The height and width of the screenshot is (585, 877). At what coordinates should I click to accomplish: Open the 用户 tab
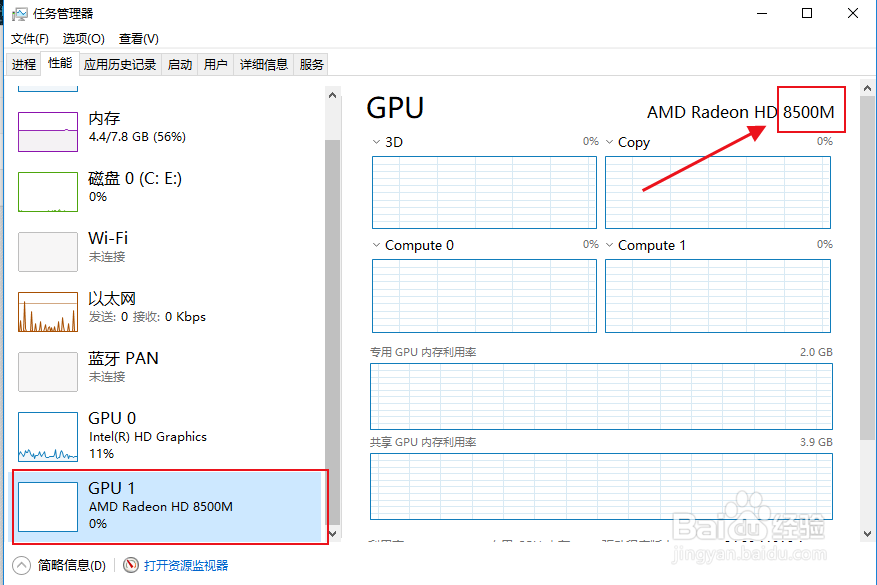pos(215,64)
